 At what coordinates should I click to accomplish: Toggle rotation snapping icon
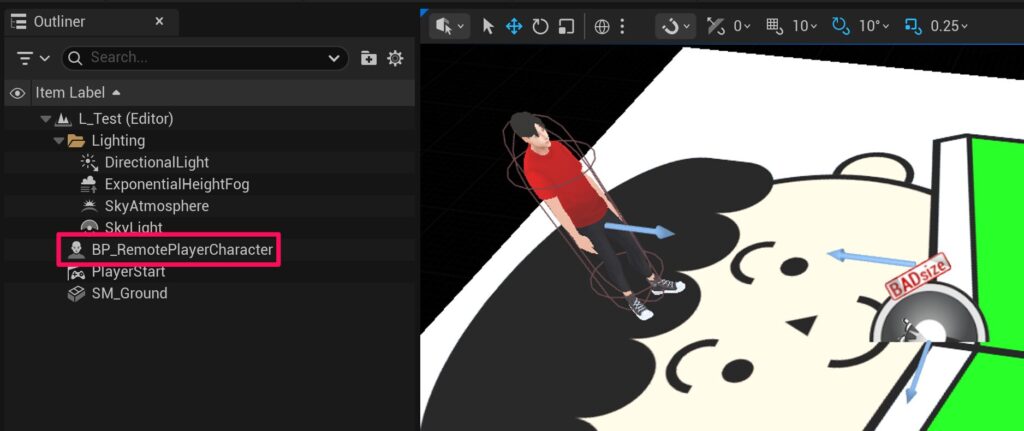click(x=840, y=26)
